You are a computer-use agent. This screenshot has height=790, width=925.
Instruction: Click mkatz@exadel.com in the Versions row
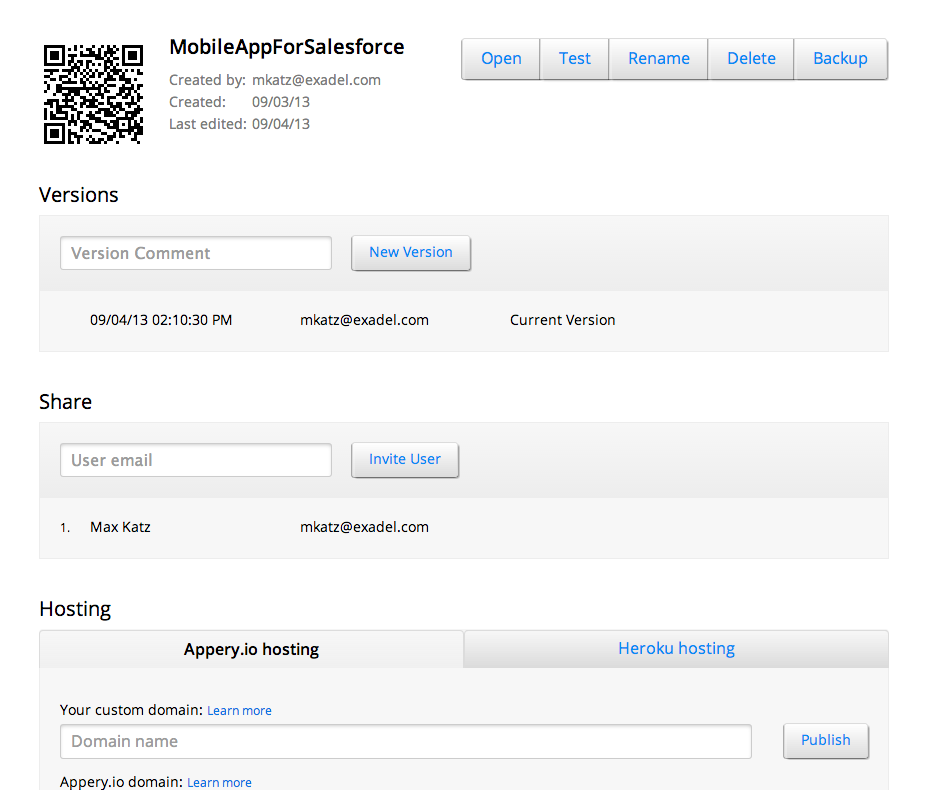pyautogui.click(x=364, y=320)
